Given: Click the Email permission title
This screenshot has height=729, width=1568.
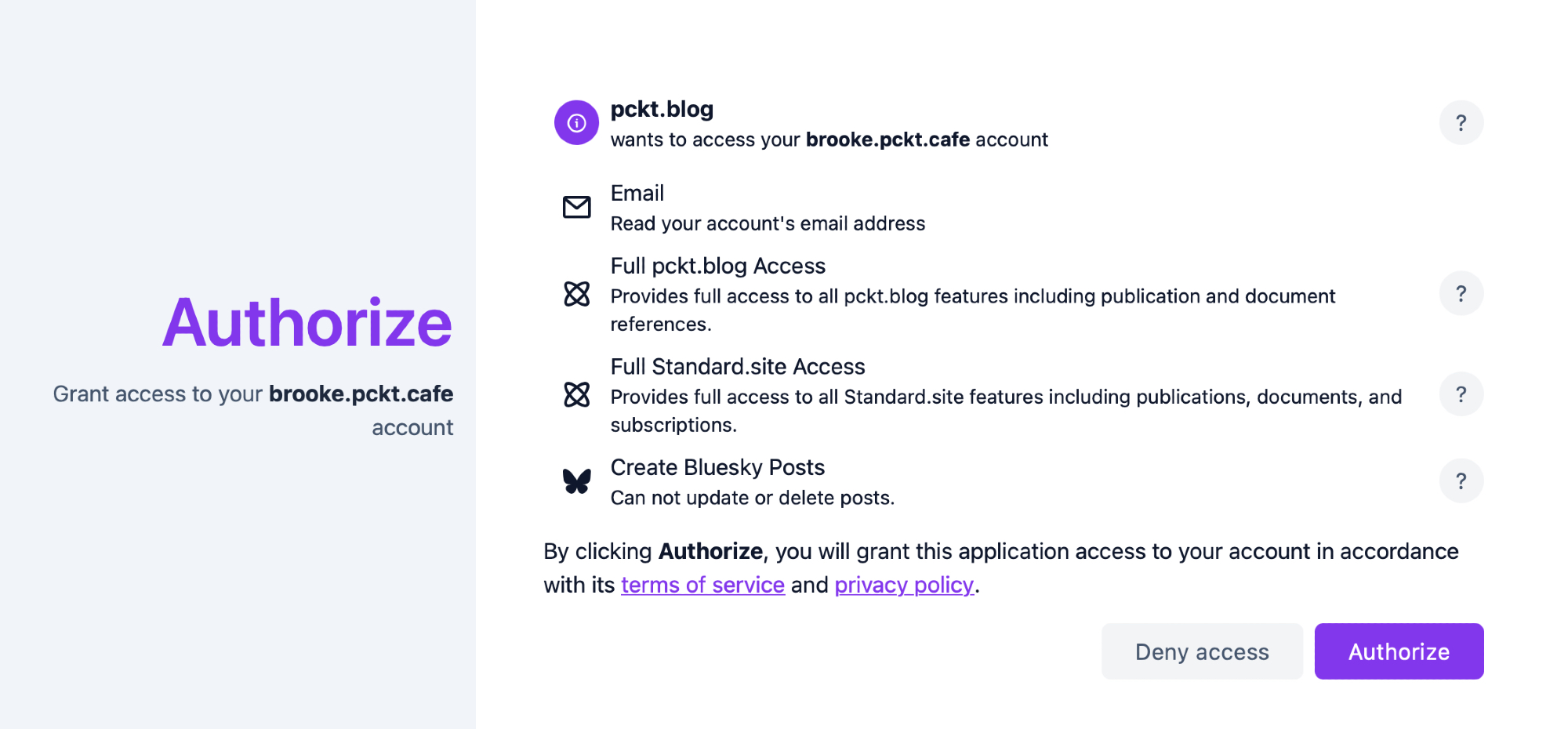Looking at the screenshot, I should [637, 193].
